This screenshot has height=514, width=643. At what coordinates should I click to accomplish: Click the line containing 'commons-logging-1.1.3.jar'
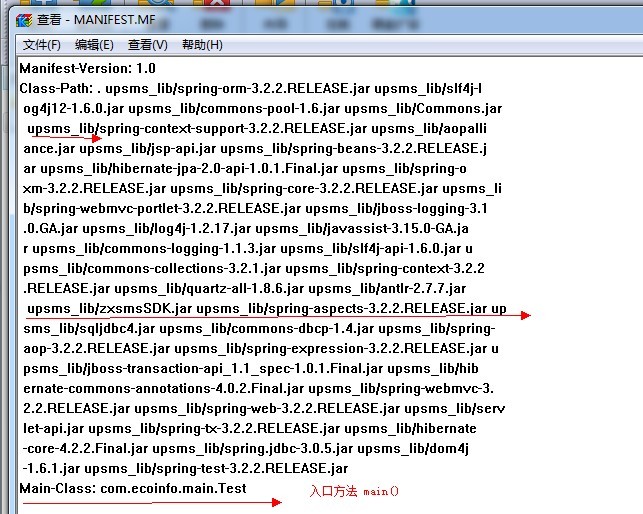[x=248, y=249]
